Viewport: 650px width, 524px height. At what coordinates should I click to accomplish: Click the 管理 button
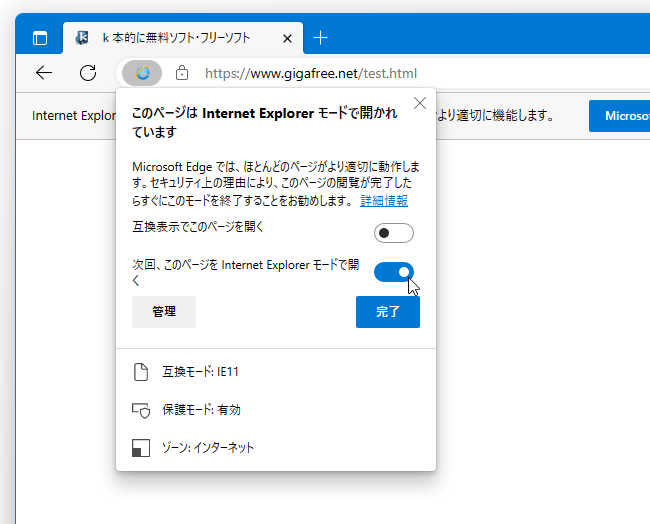(164, 312)
